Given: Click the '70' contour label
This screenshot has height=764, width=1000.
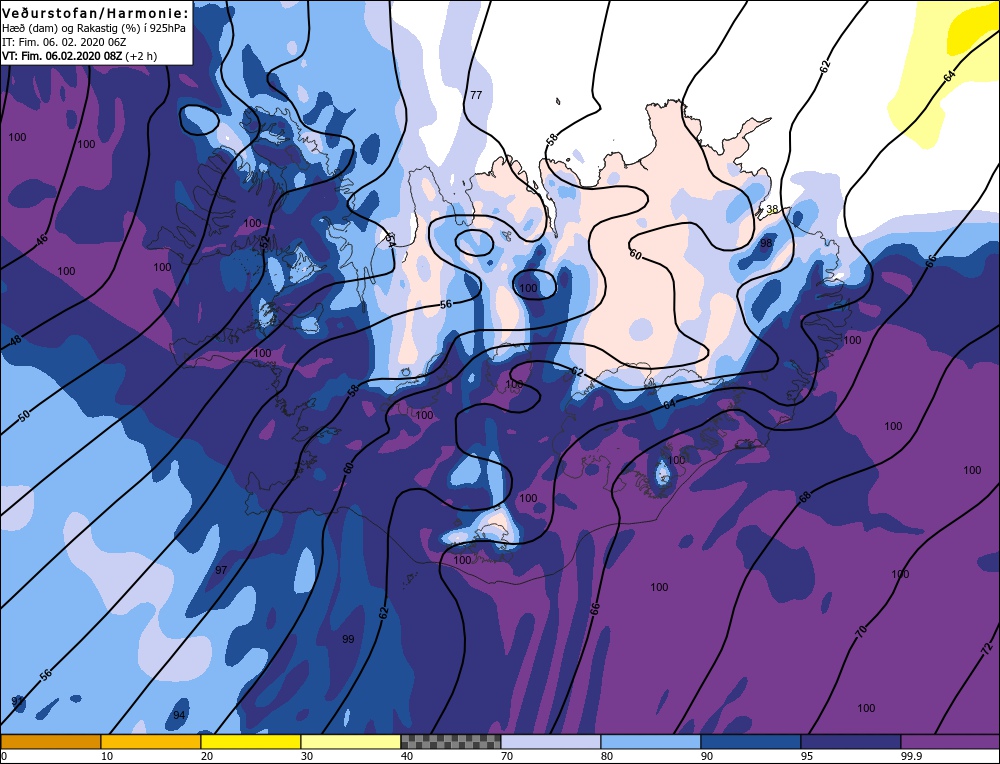Looking at the screenshot, I should [x=861, y=632].
